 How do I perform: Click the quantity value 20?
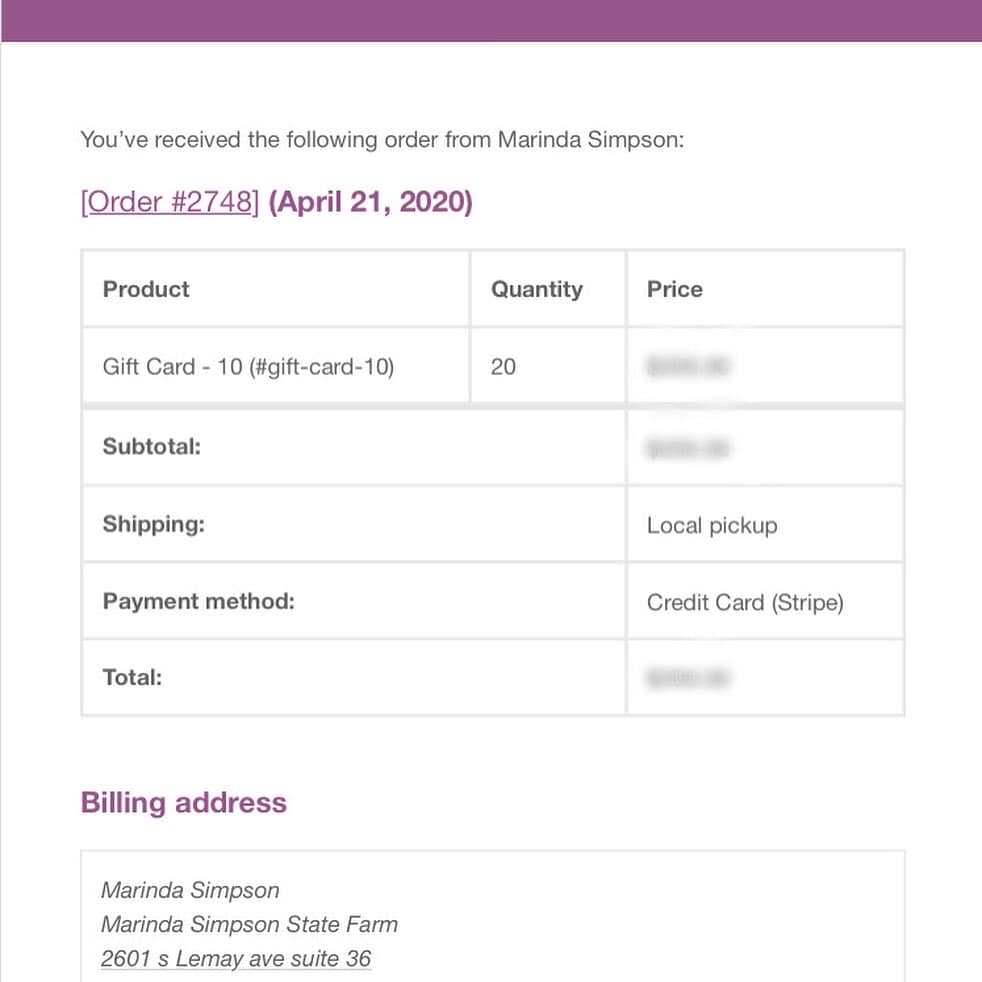coord(503,366)
